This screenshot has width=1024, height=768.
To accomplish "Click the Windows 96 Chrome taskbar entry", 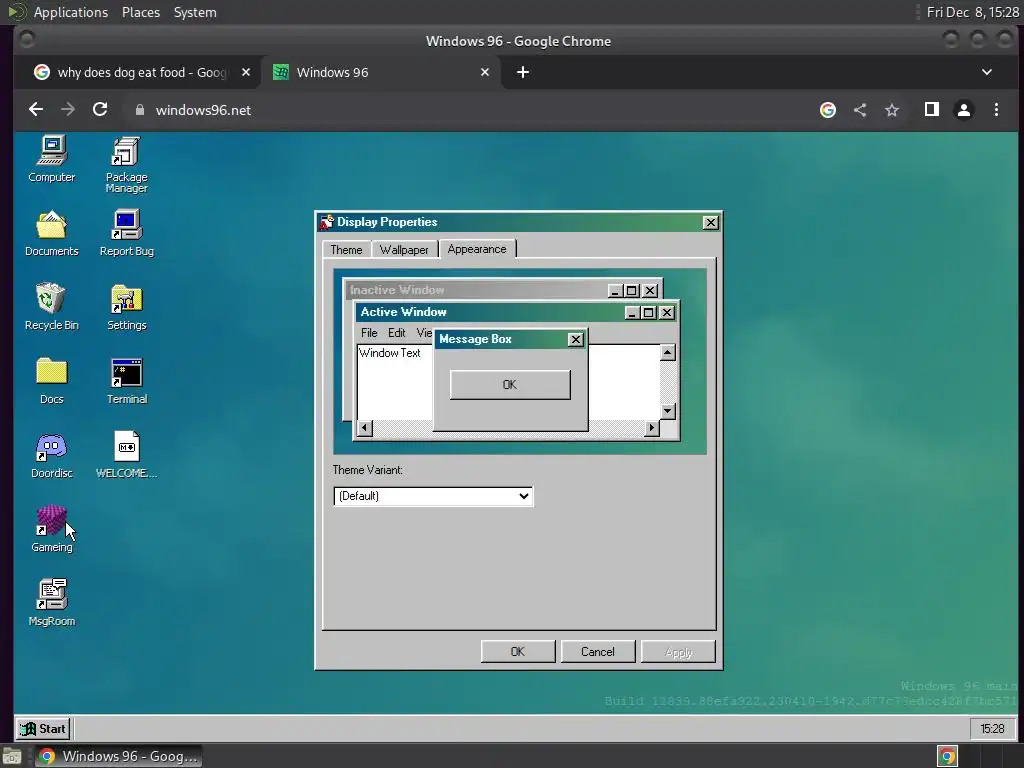I will point(119,756).
